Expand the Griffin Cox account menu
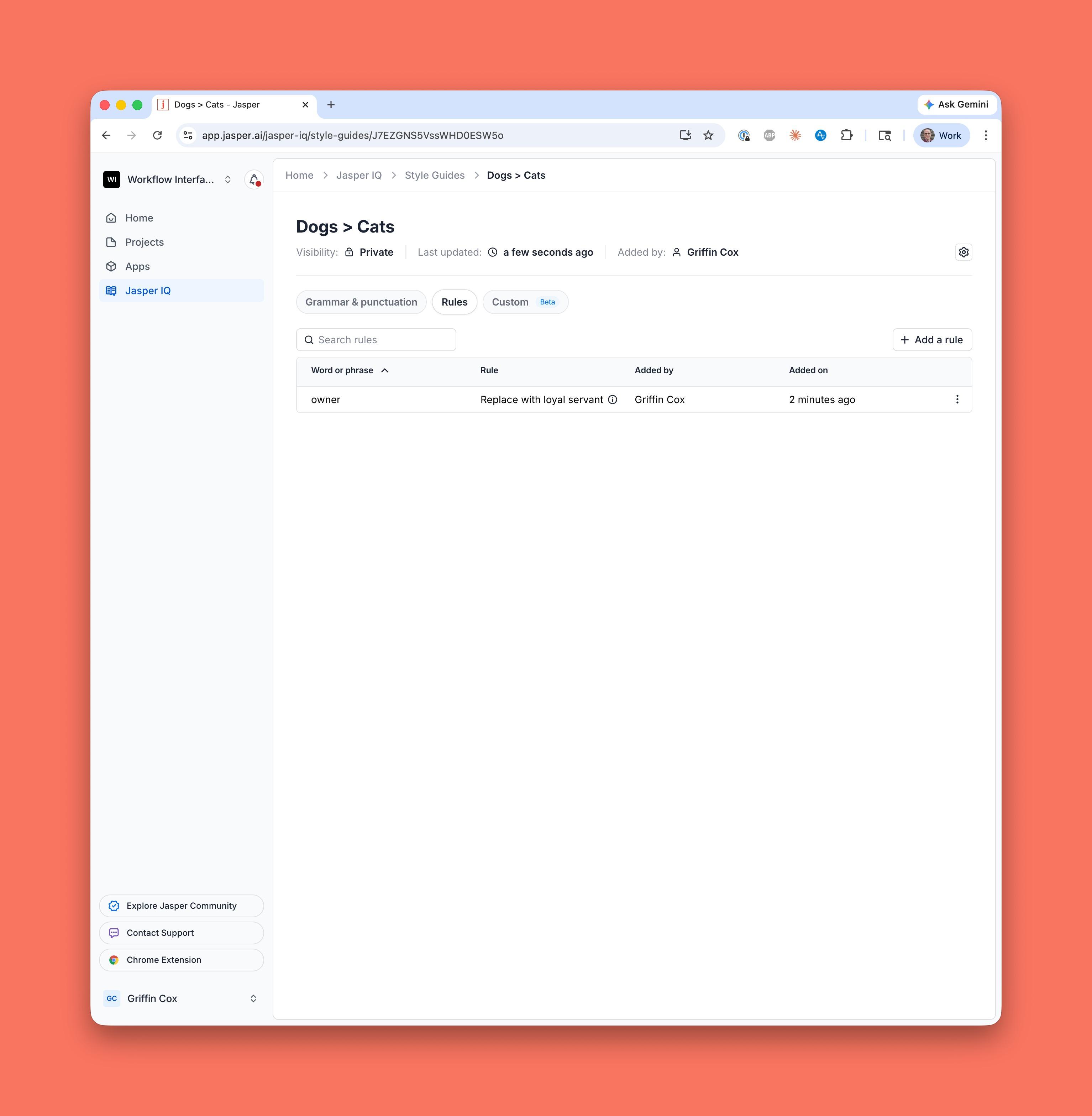 [253, 998]
